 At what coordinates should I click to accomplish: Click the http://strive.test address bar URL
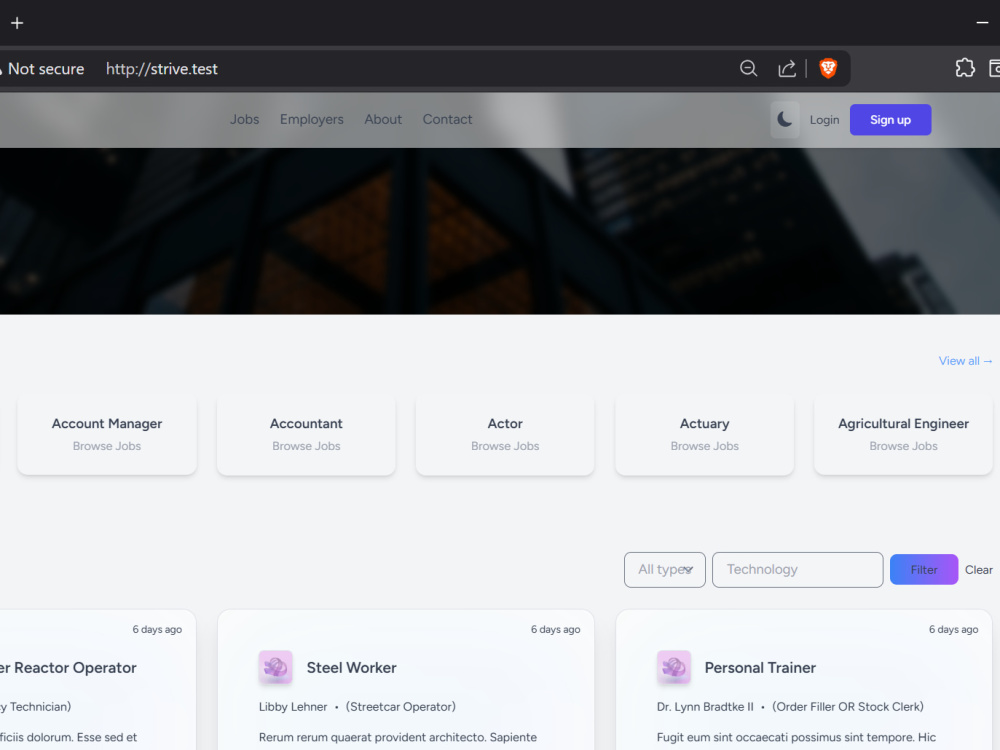click(x=162, y=69)
